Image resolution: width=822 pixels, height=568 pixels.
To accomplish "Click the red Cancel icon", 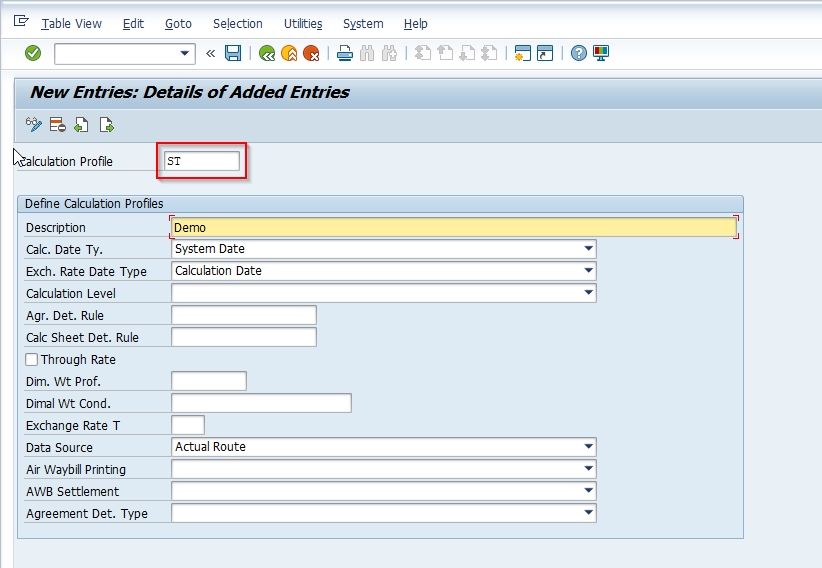I will [x=311, y=53].
